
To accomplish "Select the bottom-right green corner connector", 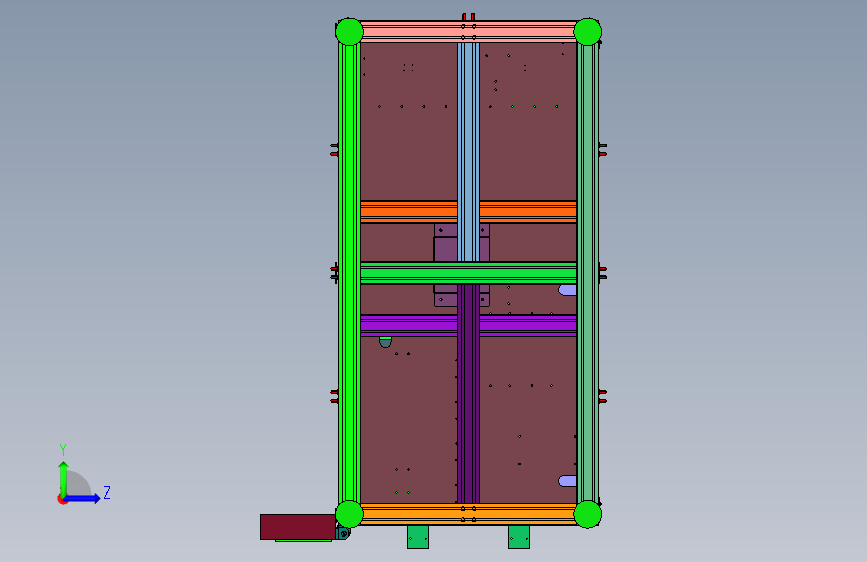I will [588, 514].
